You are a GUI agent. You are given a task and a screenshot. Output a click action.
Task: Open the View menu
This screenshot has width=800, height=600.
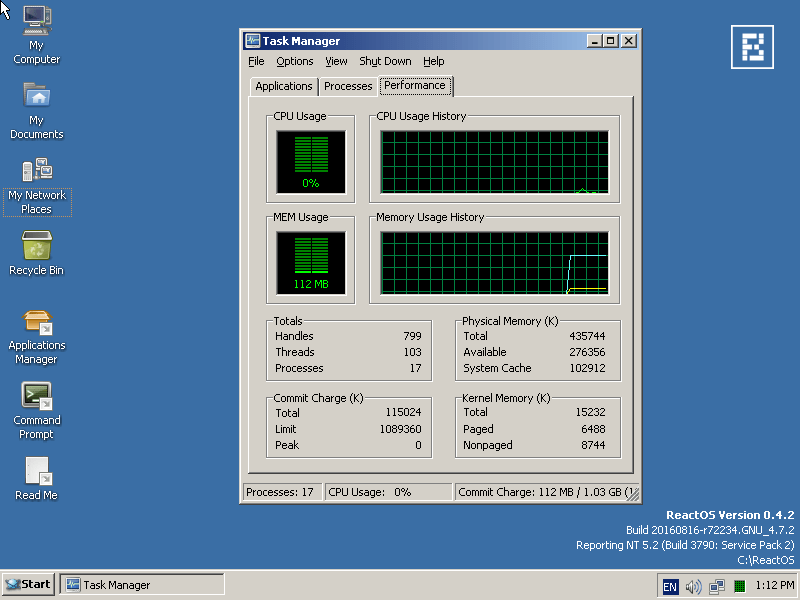point(336,61)
